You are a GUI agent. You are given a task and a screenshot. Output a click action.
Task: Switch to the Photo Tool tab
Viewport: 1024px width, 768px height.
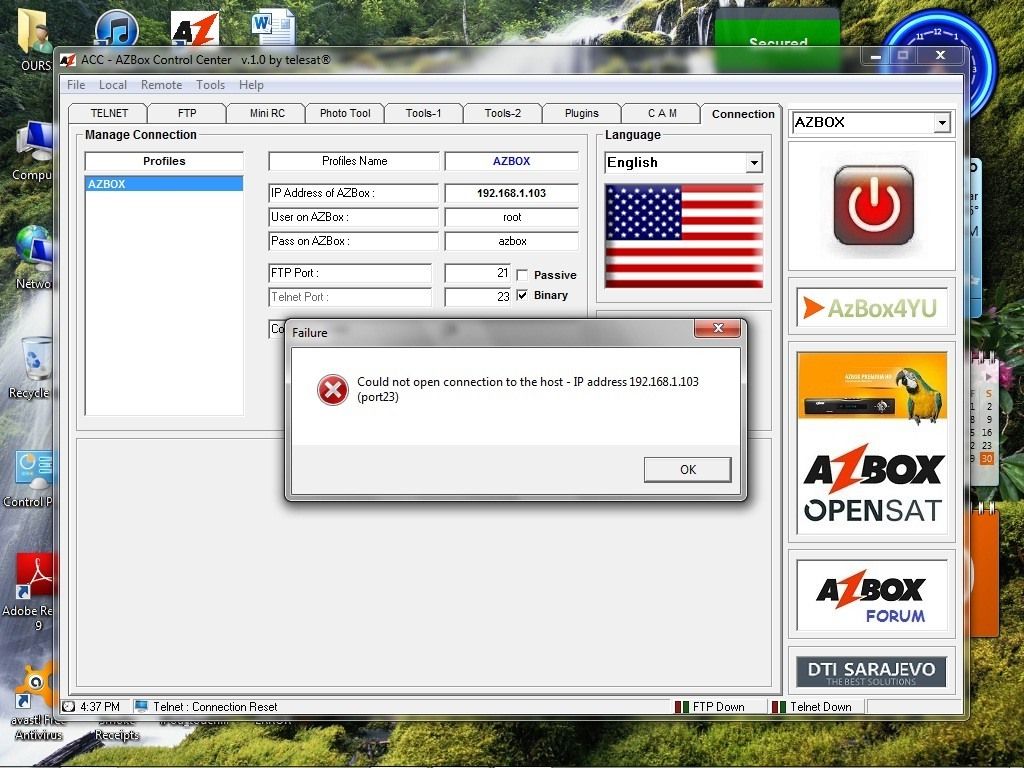point(345,113)
